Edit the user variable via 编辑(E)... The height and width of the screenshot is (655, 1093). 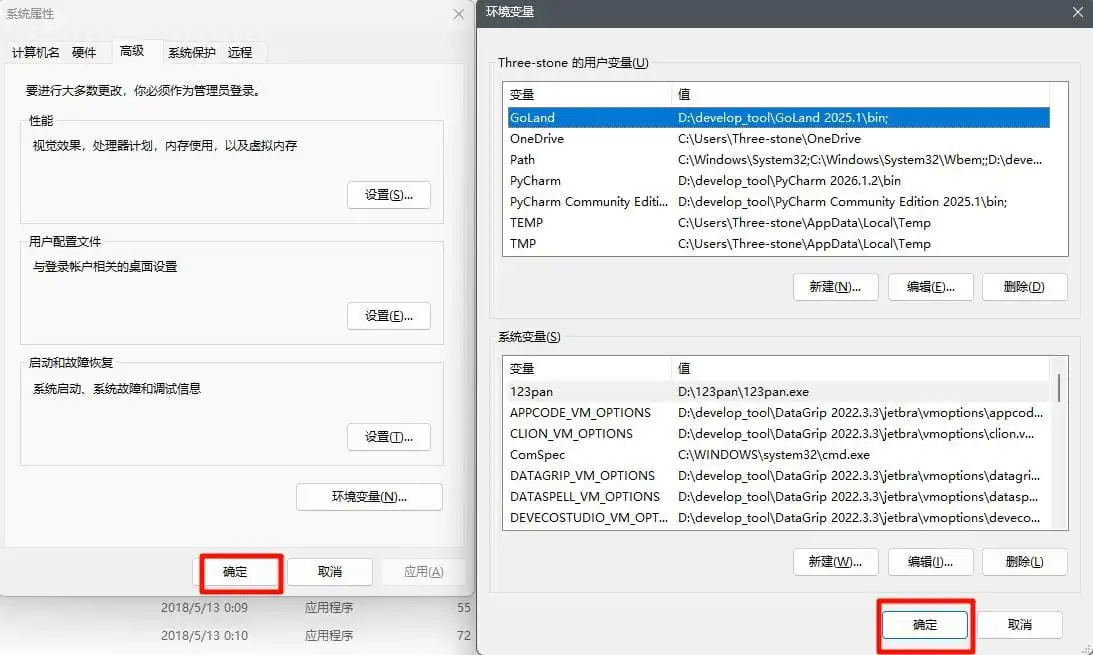click(x=931, y=287)
